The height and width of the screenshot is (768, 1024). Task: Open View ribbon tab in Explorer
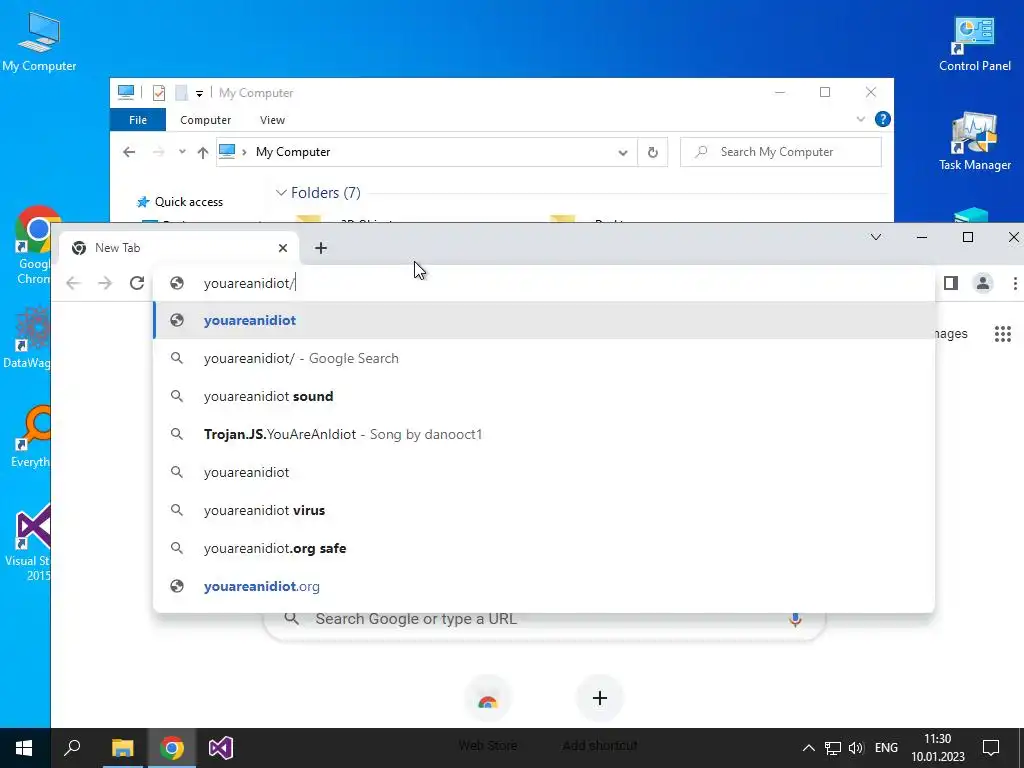[x=272, y=120]
